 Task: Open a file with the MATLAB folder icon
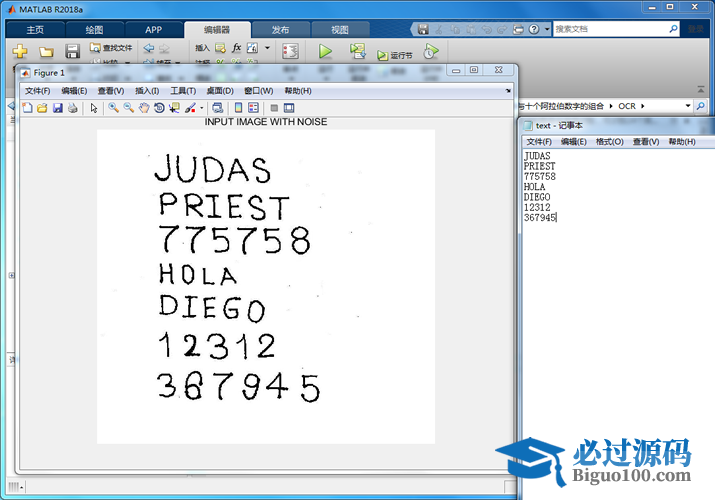click(x=46, y=52)
